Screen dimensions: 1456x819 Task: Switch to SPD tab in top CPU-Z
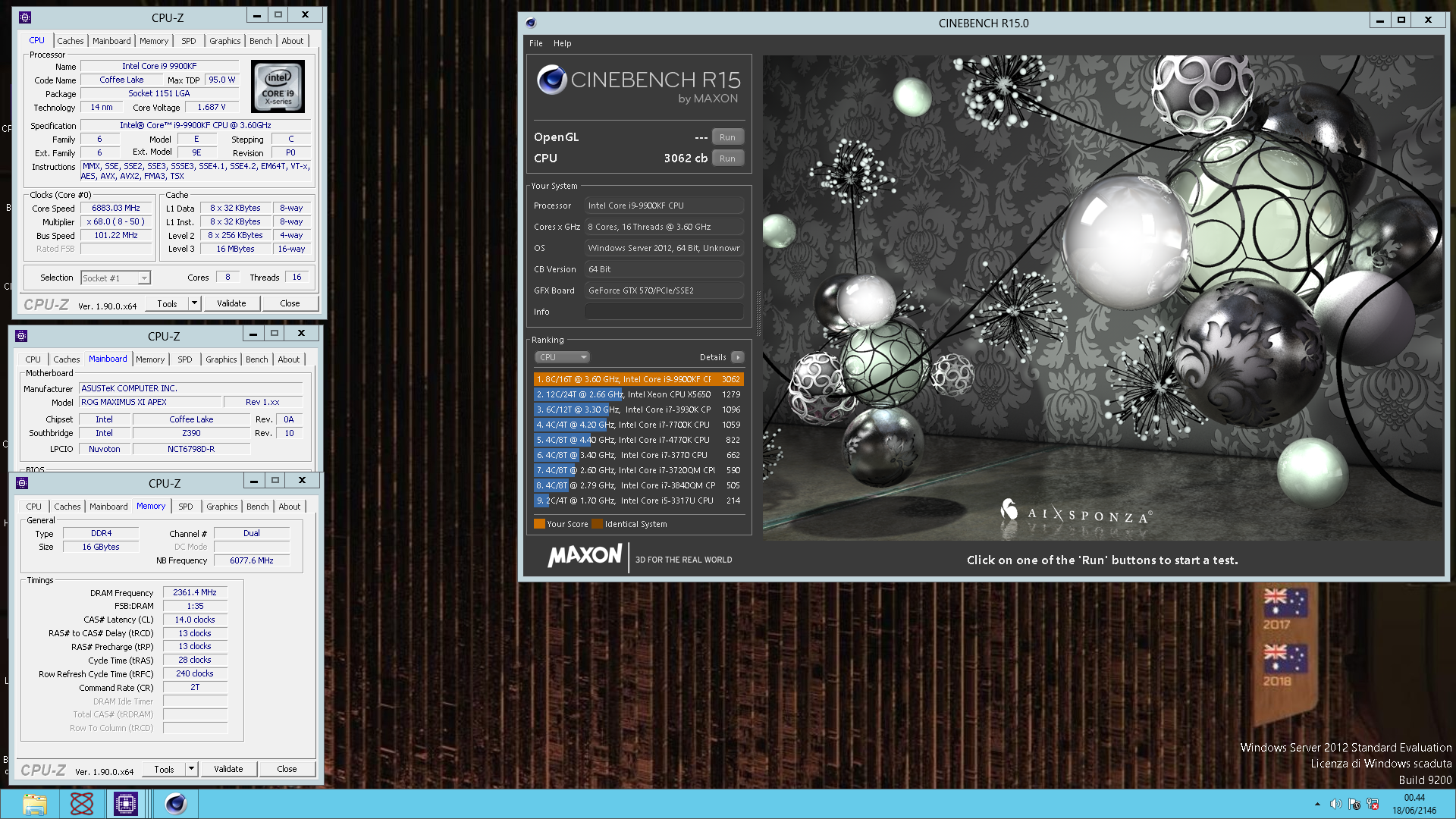pyautogui.click(x=189, y=41)
